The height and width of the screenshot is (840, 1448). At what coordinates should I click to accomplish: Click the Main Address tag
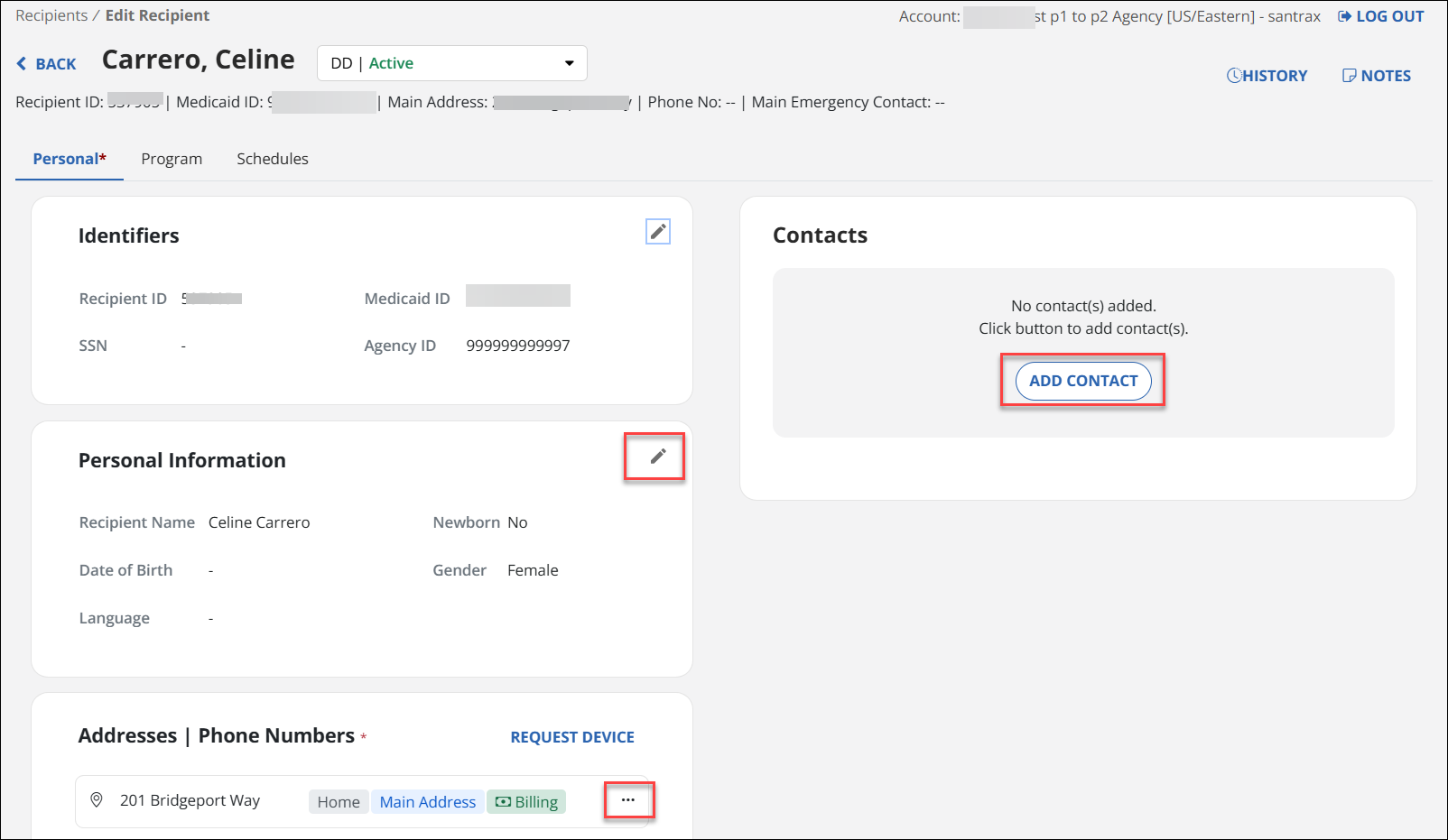(427, 802)
